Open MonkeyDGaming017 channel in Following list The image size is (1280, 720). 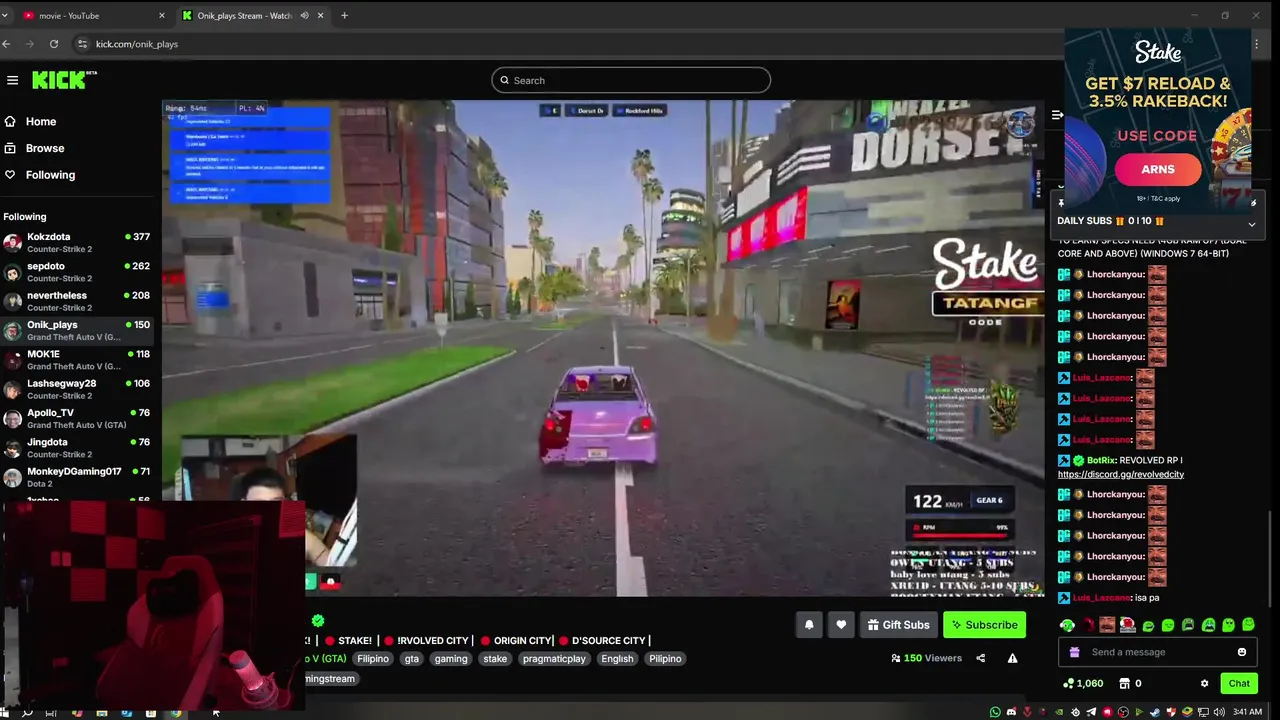pyautogui.click(x=78, y=477)
